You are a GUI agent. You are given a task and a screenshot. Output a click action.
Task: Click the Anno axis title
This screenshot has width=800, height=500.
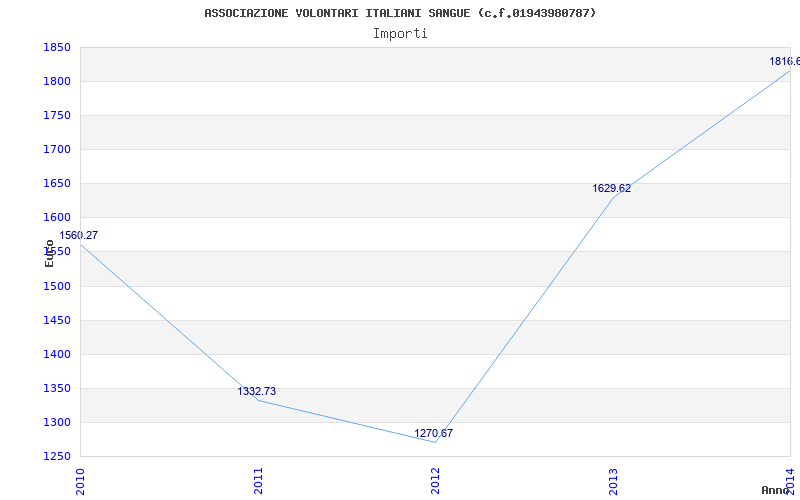coord(775,490)
